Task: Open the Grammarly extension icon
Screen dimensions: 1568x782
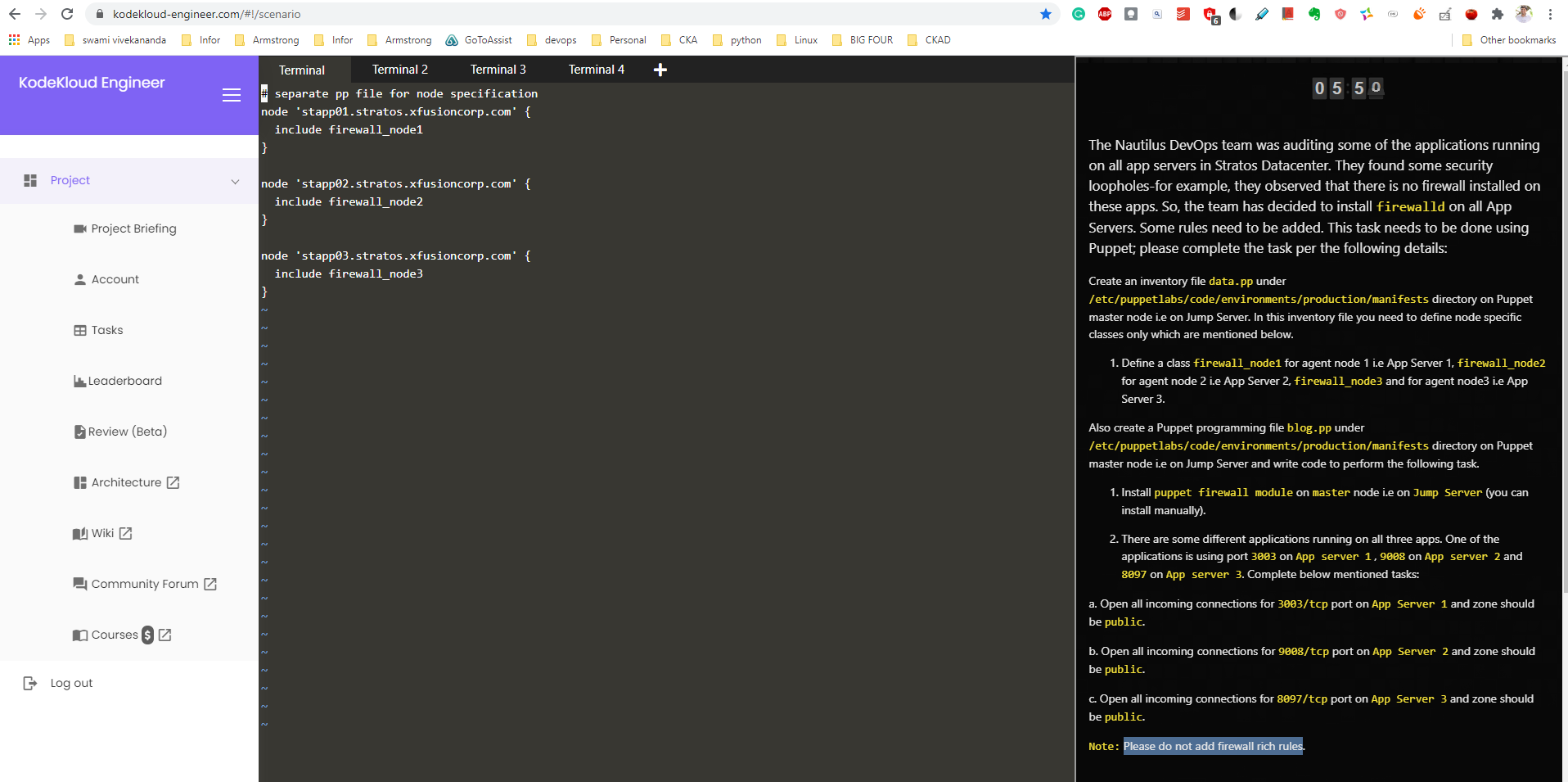Action: click(1079, 14)
